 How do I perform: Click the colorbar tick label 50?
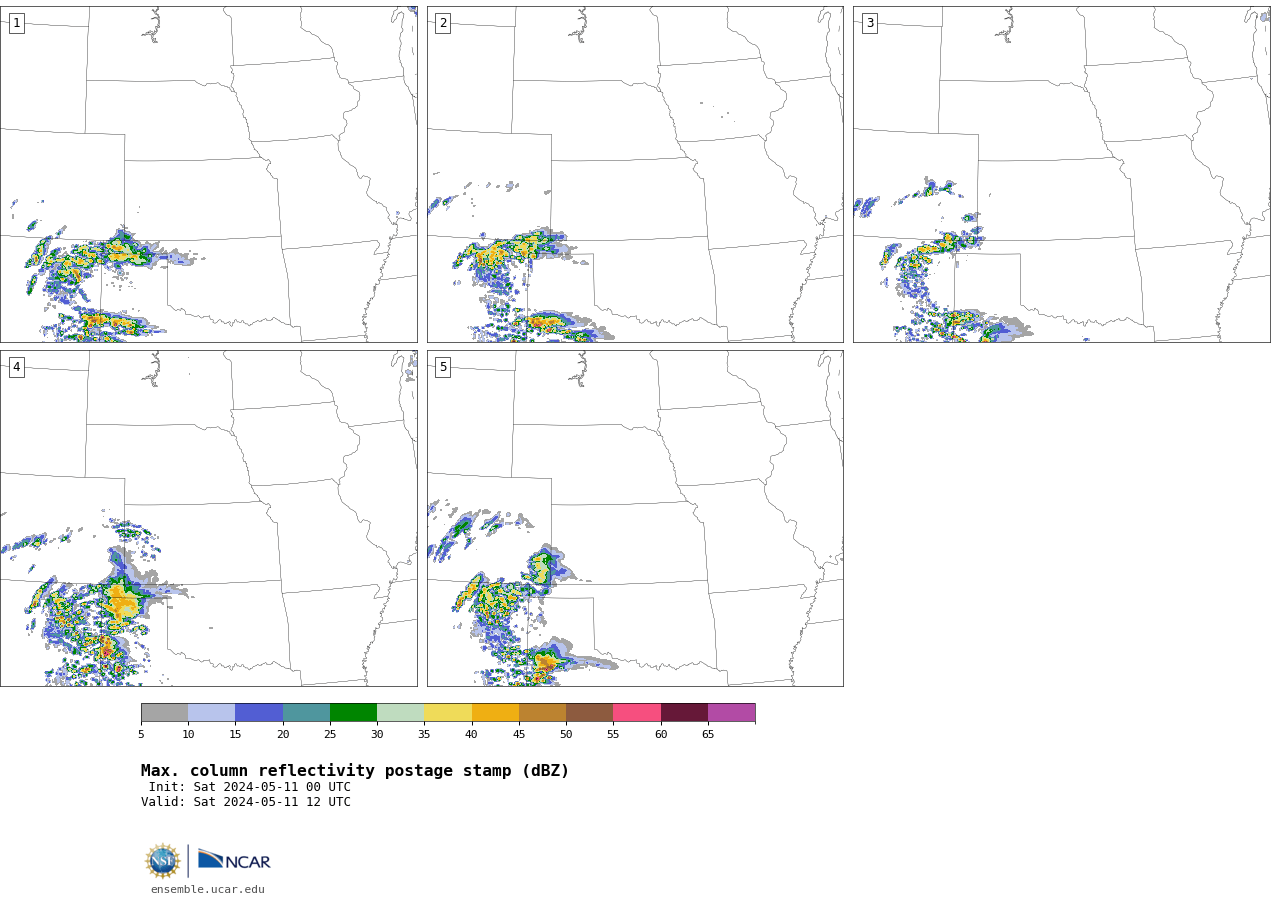point(566,735)
